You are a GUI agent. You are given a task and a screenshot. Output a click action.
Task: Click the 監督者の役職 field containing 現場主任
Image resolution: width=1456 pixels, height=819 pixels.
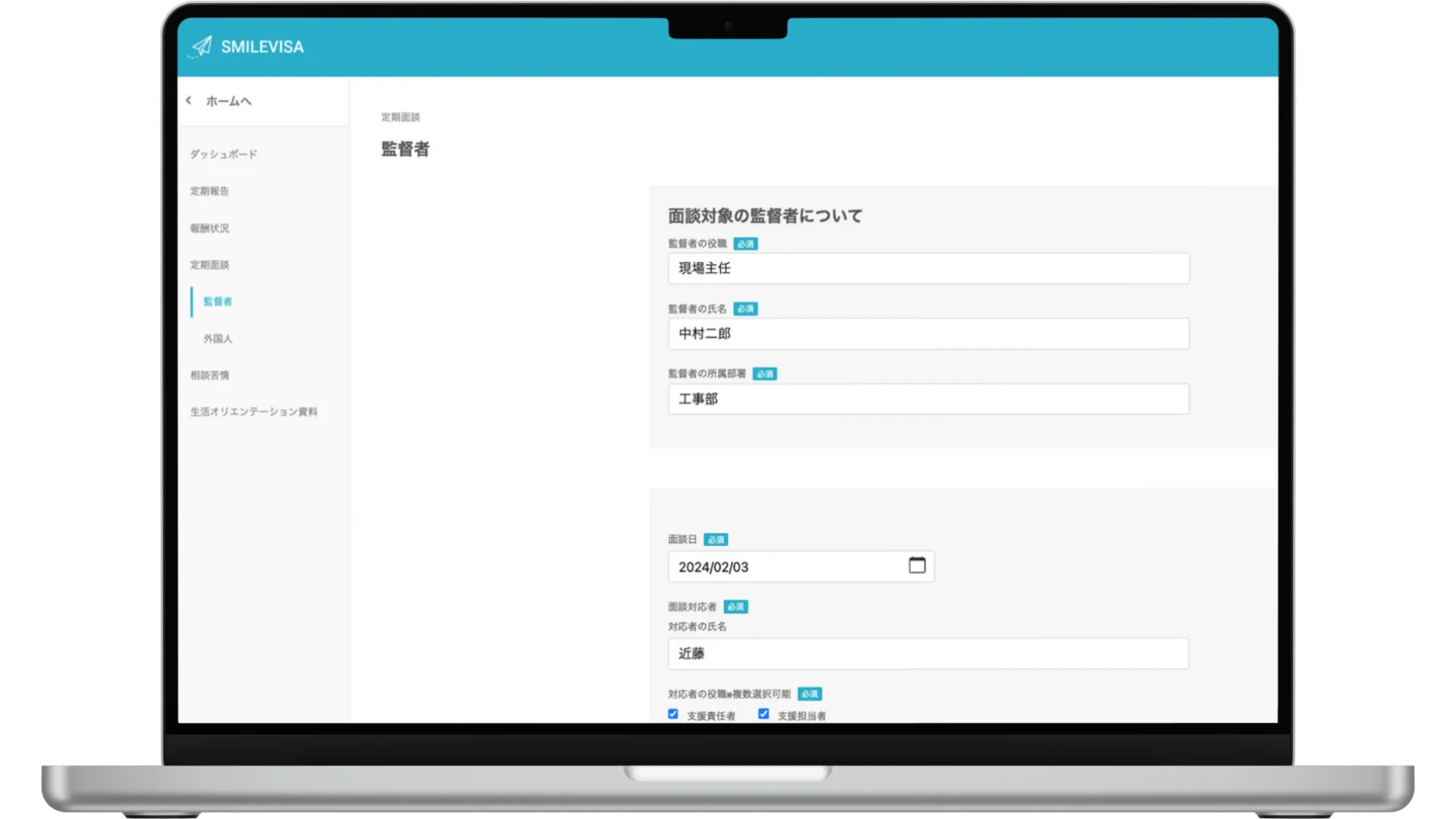point(927,268)
